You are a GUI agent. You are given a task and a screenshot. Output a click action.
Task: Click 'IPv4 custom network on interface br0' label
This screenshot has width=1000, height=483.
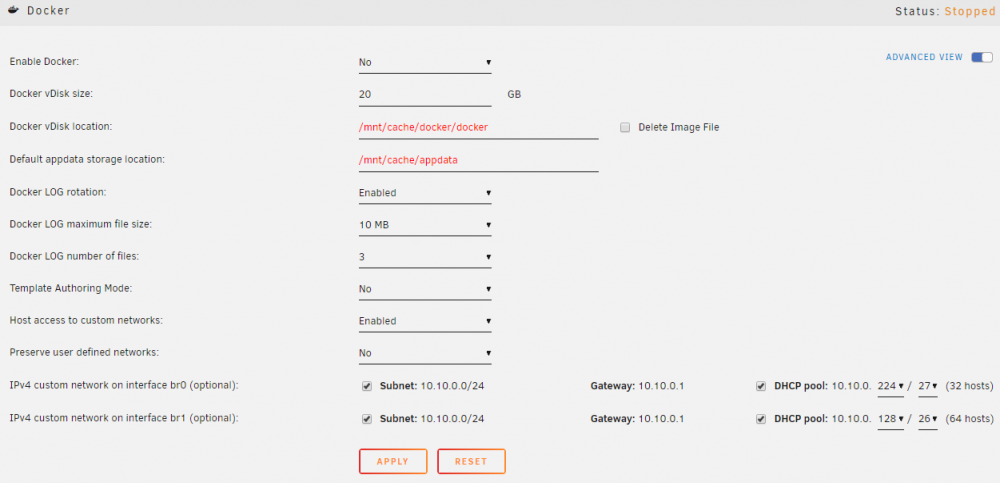coord(124,385)
